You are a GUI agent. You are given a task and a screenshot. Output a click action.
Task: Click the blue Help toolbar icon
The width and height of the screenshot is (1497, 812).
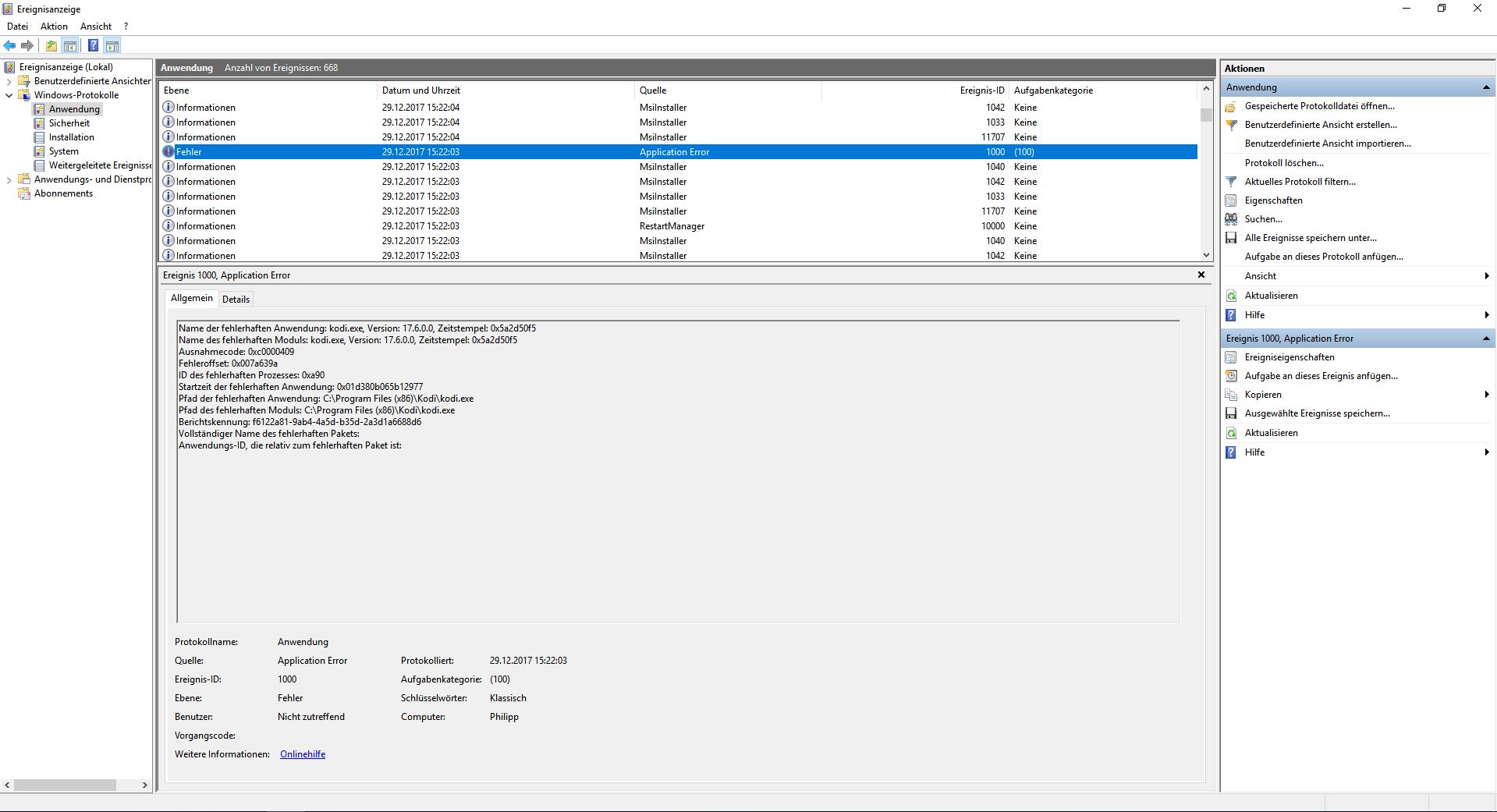pos(93,45)
